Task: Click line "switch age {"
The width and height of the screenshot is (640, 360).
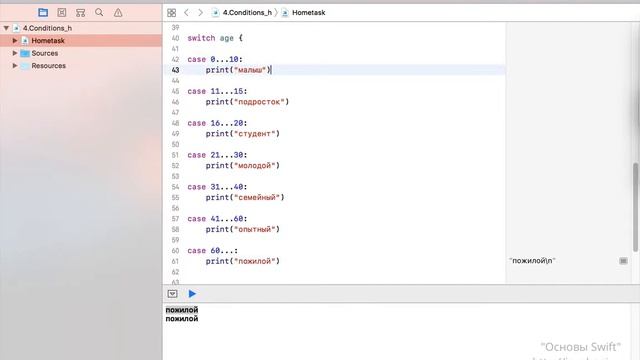Action: point(215,38)
